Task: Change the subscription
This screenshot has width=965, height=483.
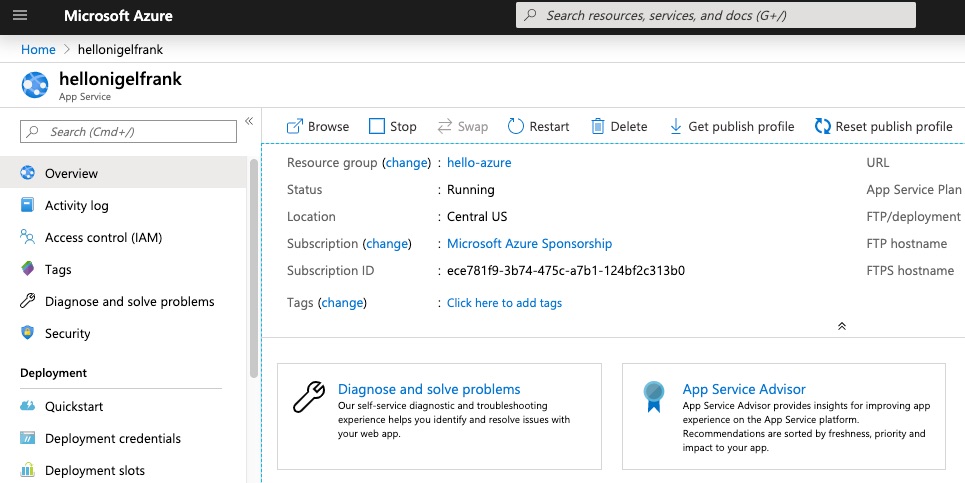Action: (386, 244)
